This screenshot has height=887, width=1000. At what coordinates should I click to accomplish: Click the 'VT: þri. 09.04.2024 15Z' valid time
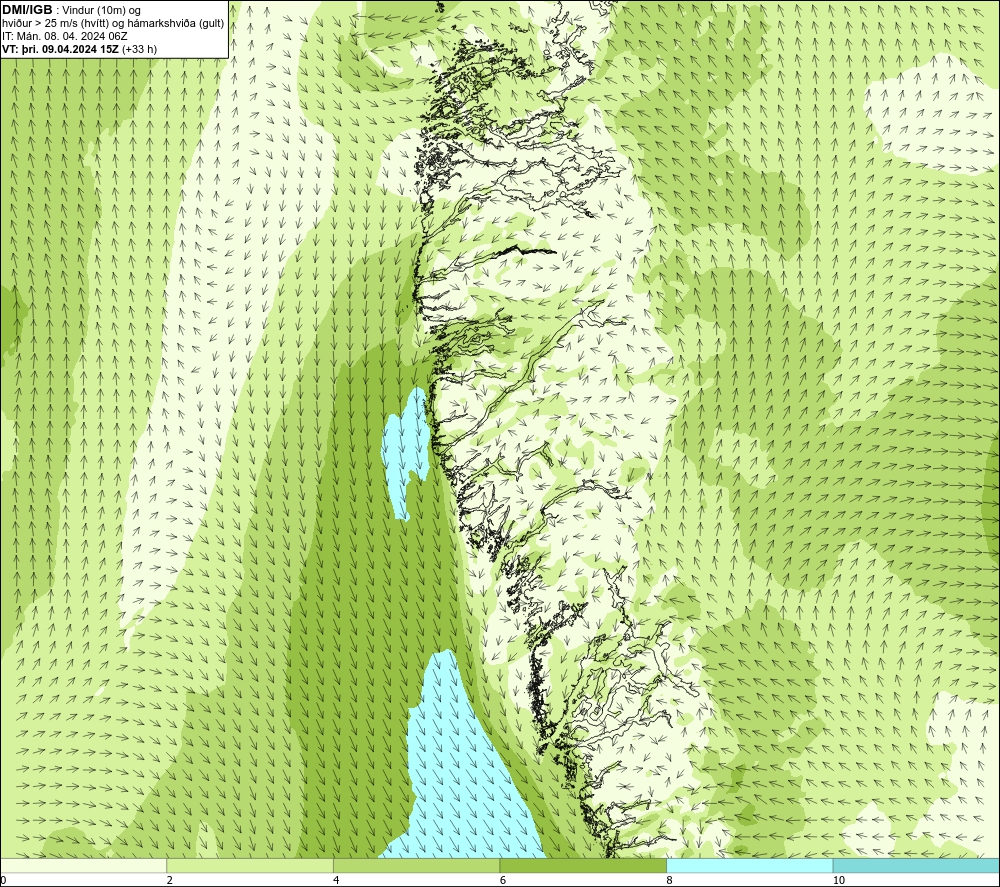tap(60, 49)
